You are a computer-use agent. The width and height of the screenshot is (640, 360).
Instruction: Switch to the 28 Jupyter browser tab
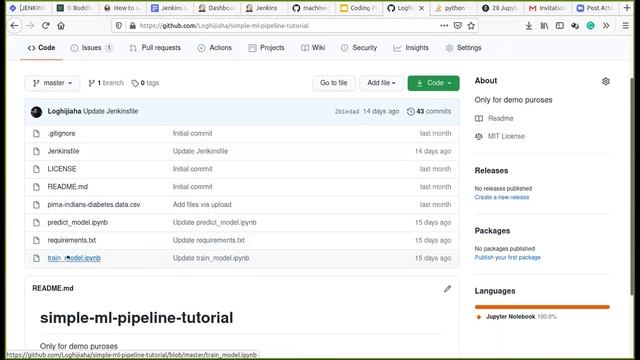pos(500,8)
